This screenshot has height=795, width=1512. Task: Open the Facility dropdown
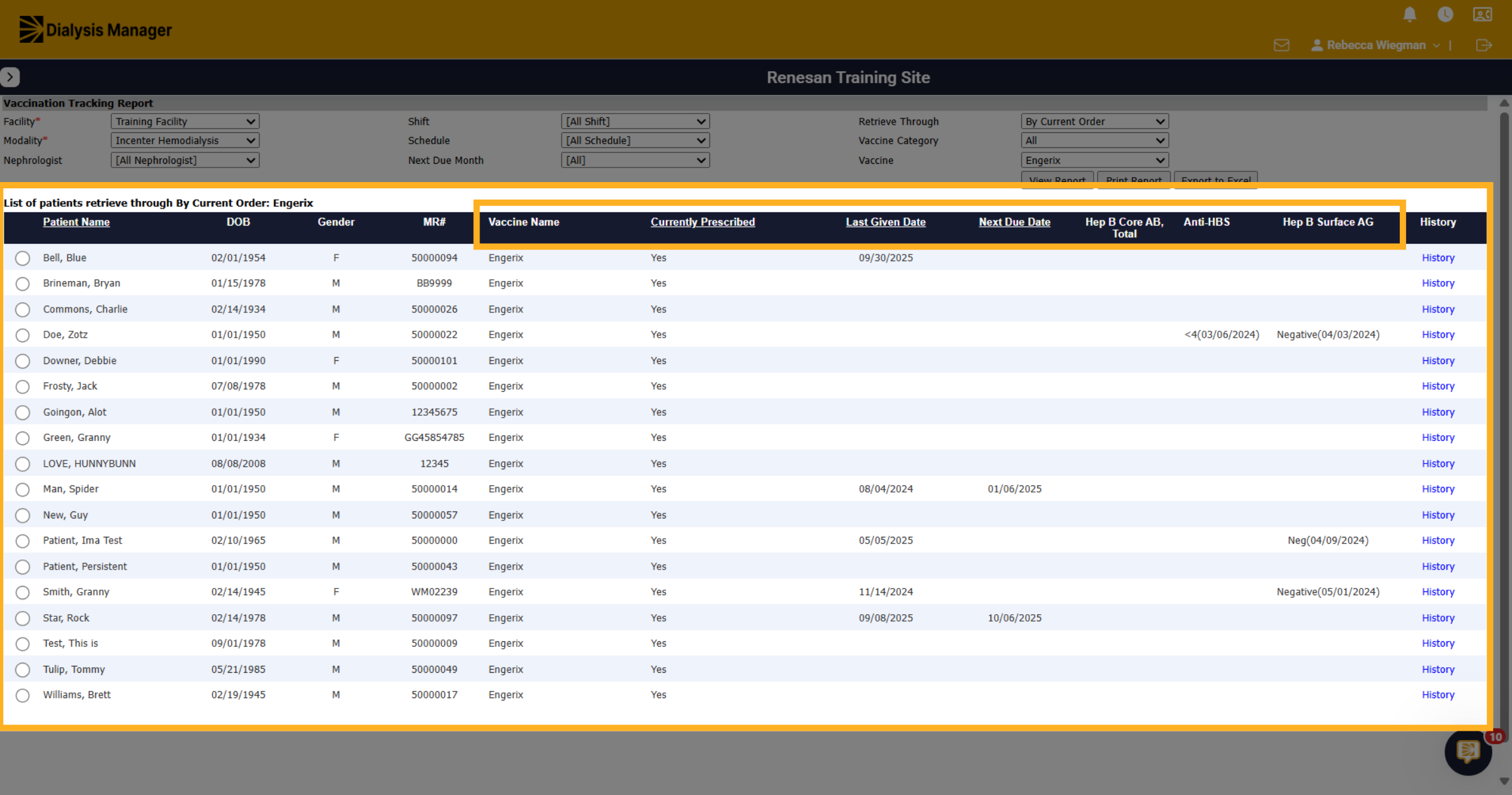185,122
